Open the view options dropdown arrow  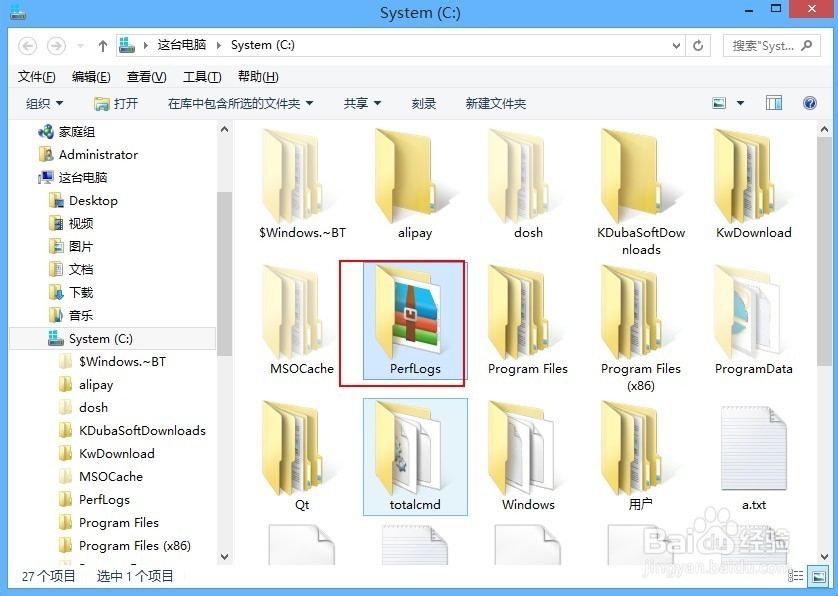(x=741, y=103)
